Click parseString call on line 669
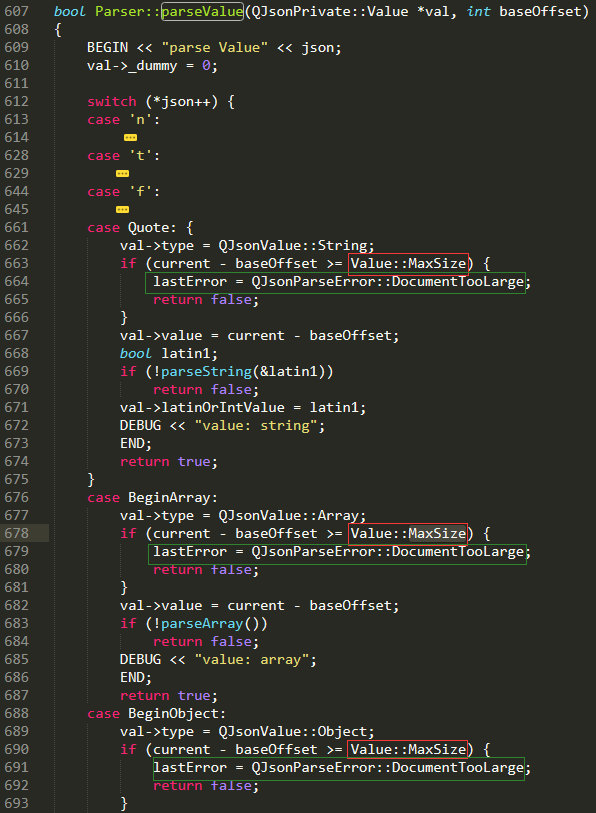The image size is (596, 813). point(206,371)
